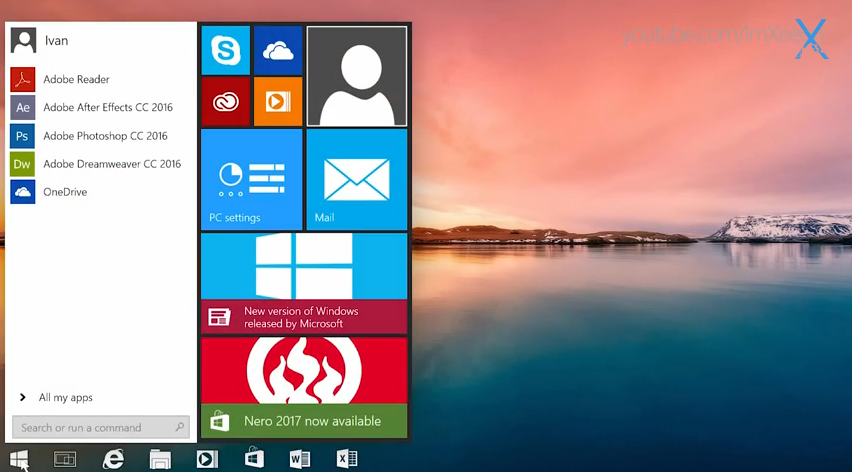Viewport: 852px width, 472px height.
Task: Open the Windows Store taskbar icon
Action: [x=254, y=458]
